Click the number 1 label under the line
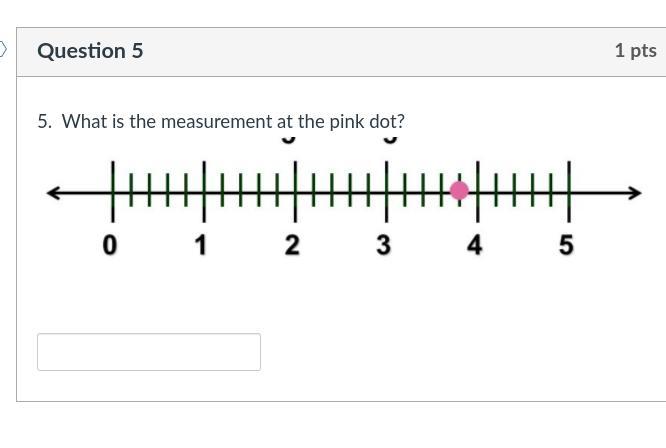 coord(202,245)
